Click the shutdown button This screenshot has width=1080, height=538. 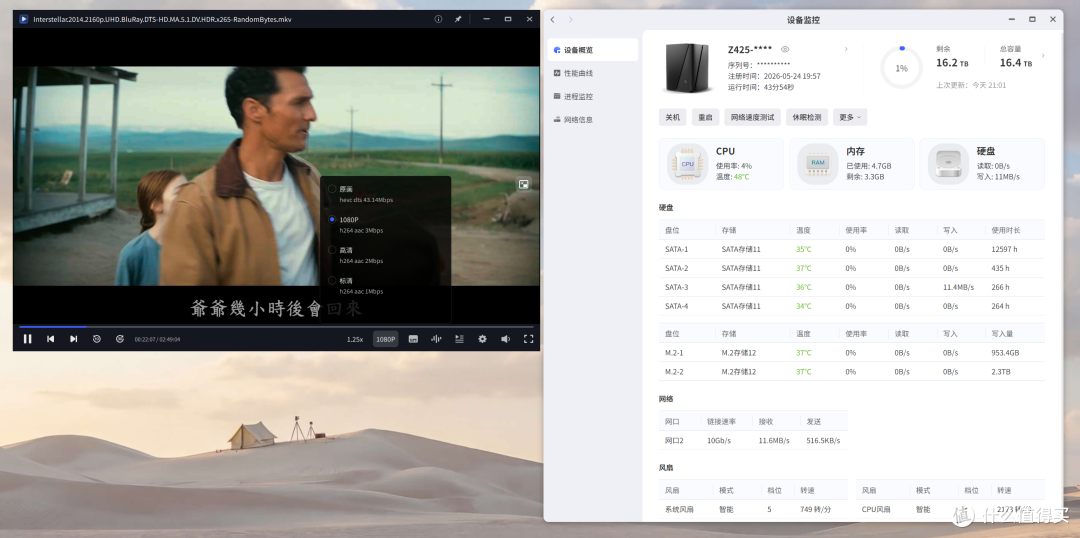pyautogui.click(x=672, y=117)
